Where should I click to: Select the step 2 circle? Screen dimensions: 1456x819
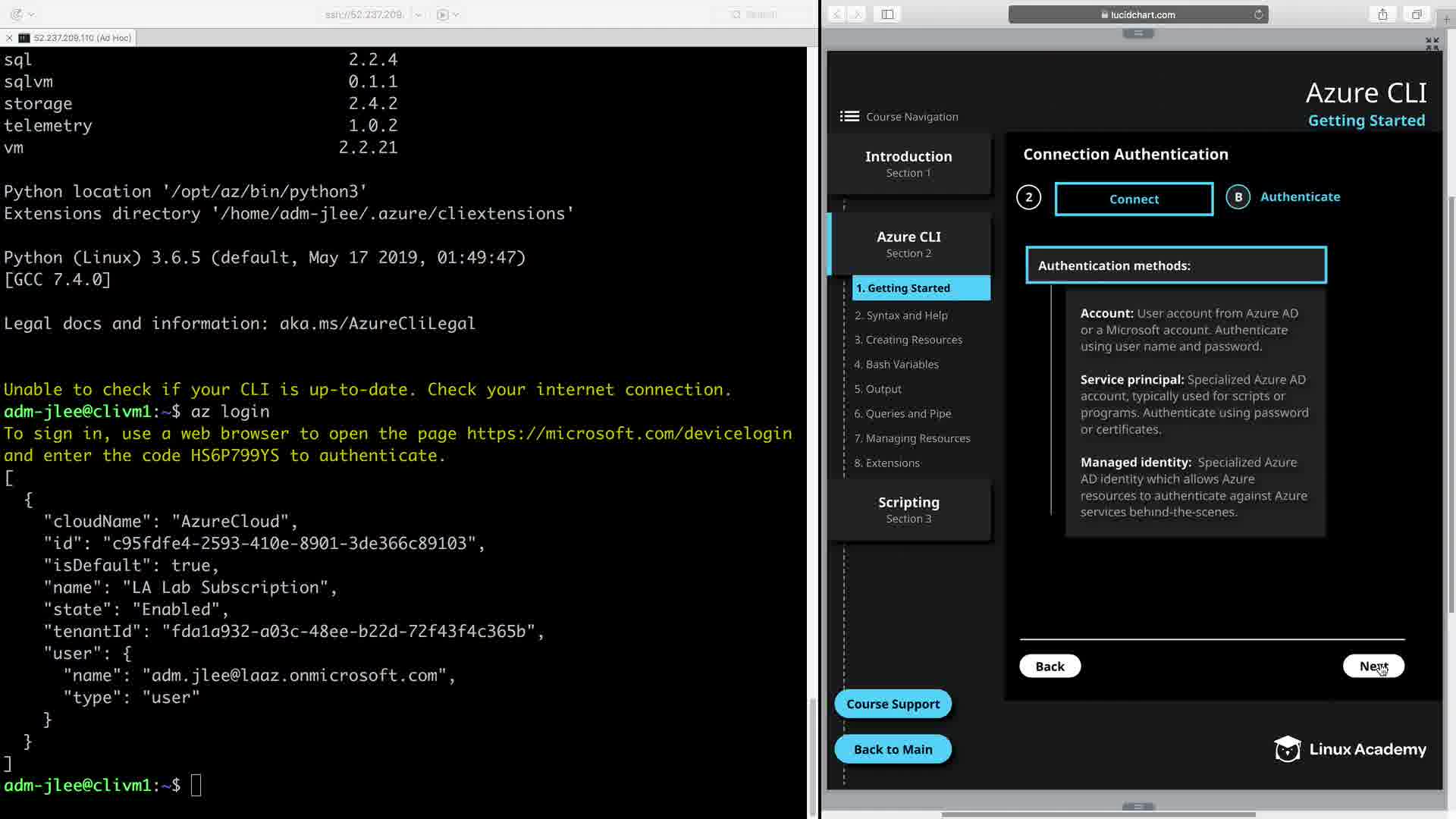(x=1028, y=197)
